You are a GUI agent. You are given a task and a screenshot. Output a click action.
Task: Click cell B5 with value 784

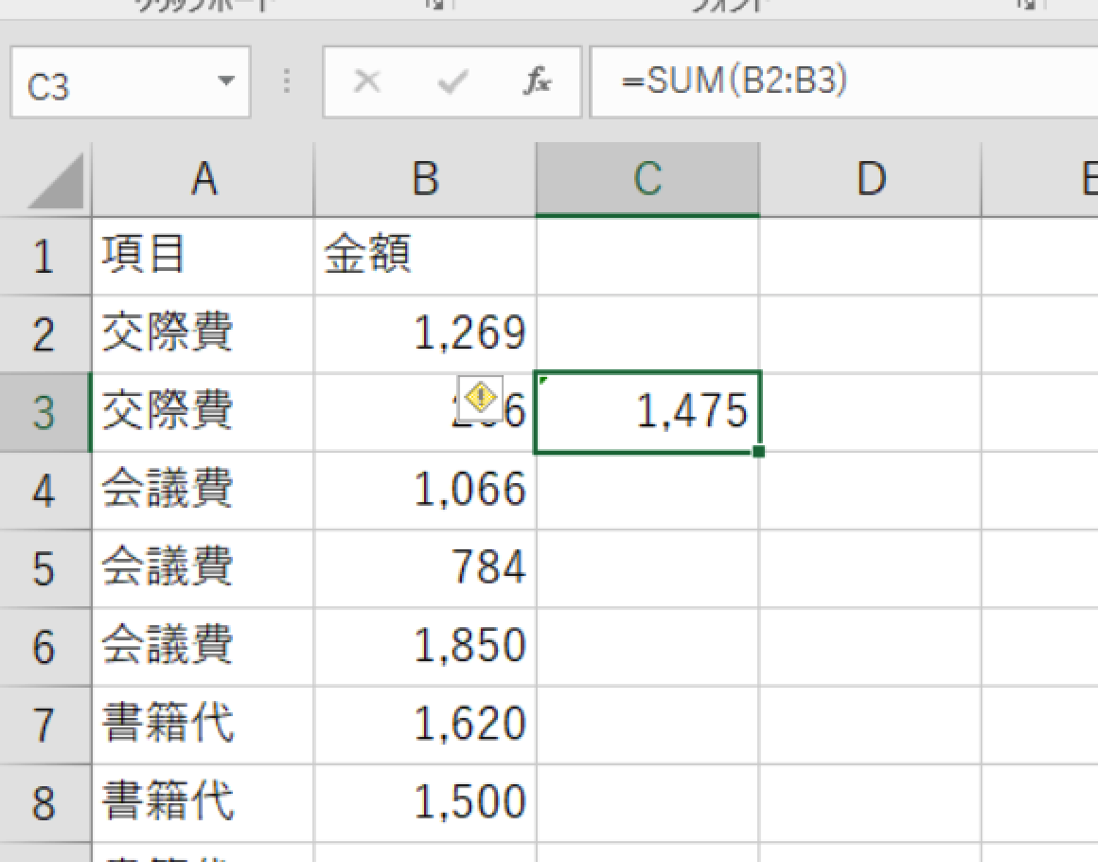pos(425,569)
